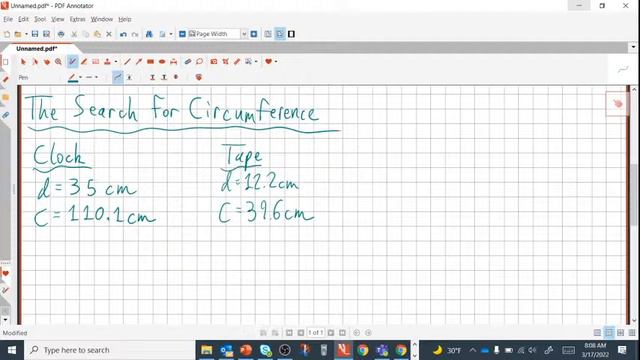Open the Favorites heart tool

pyautogui.click(x=268, y=62)
